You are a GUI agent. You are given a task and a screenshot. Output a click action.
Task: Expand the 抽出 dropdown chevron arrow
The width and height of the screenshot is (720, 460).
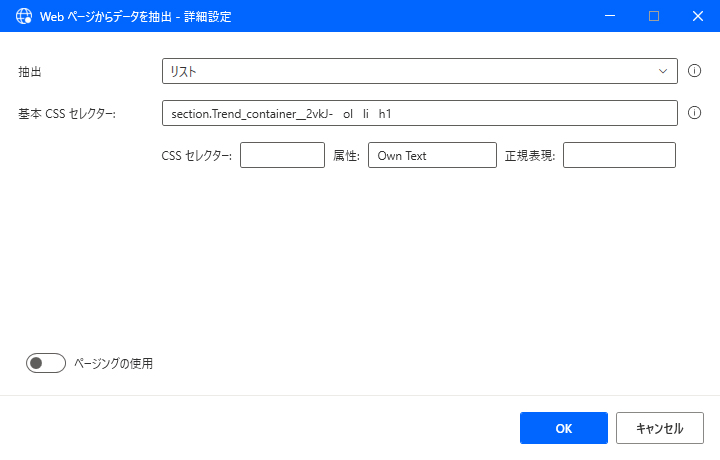663,71
